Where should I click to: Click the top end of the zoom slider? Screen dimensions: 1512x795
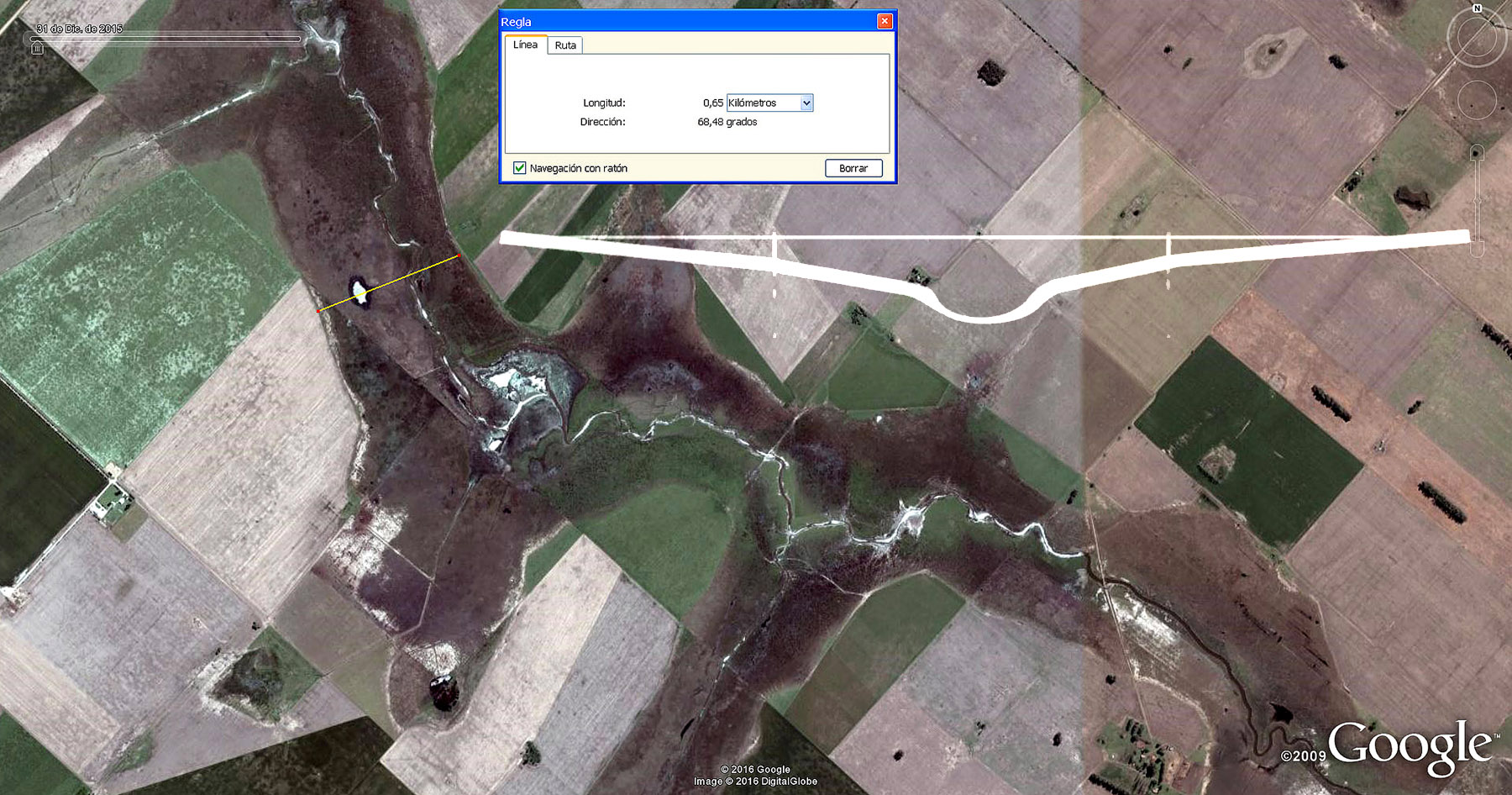(x=1477, y=152)
